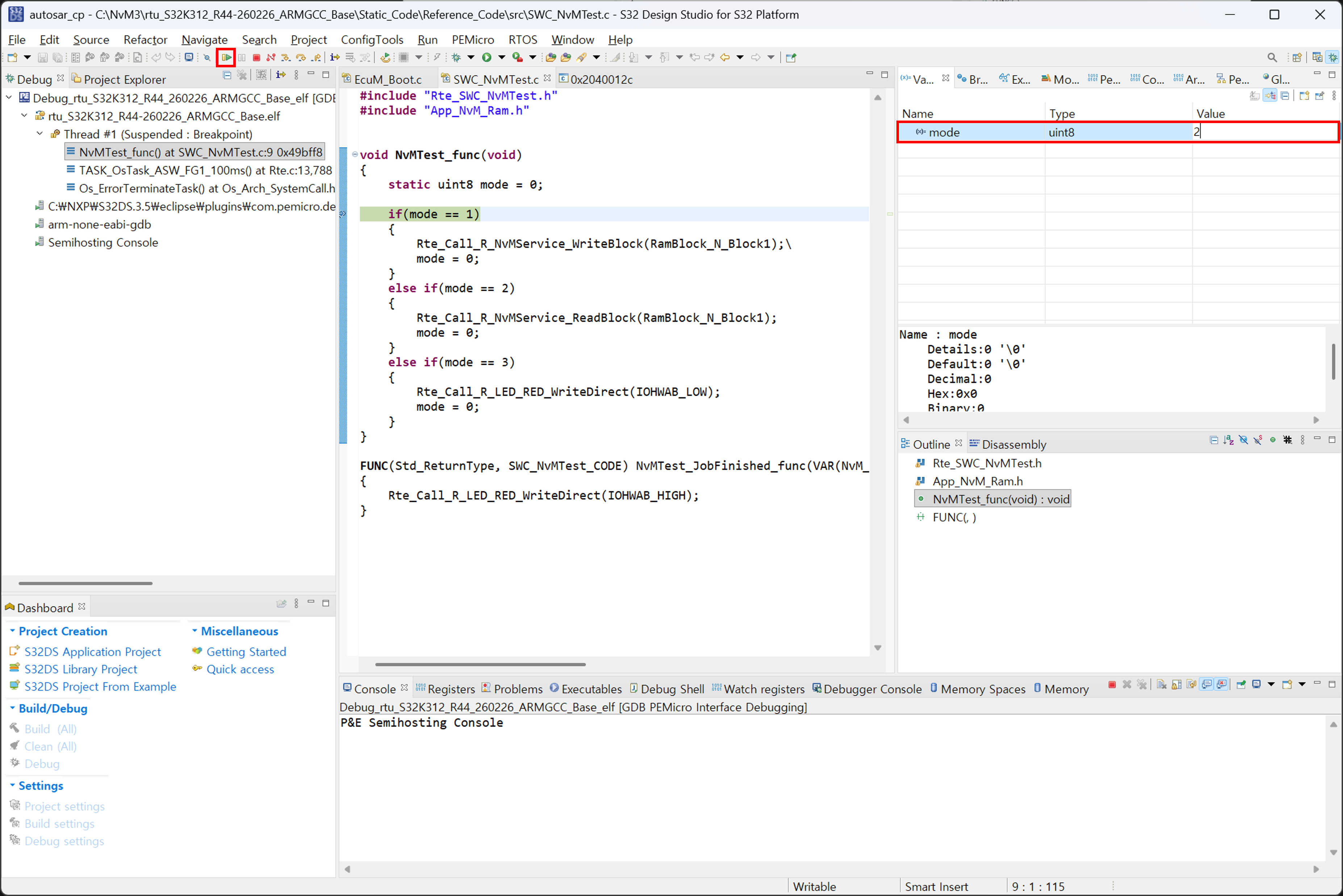
Task: Click the Disconnect debug toolbar icon
Action: [x=271, y=57]
